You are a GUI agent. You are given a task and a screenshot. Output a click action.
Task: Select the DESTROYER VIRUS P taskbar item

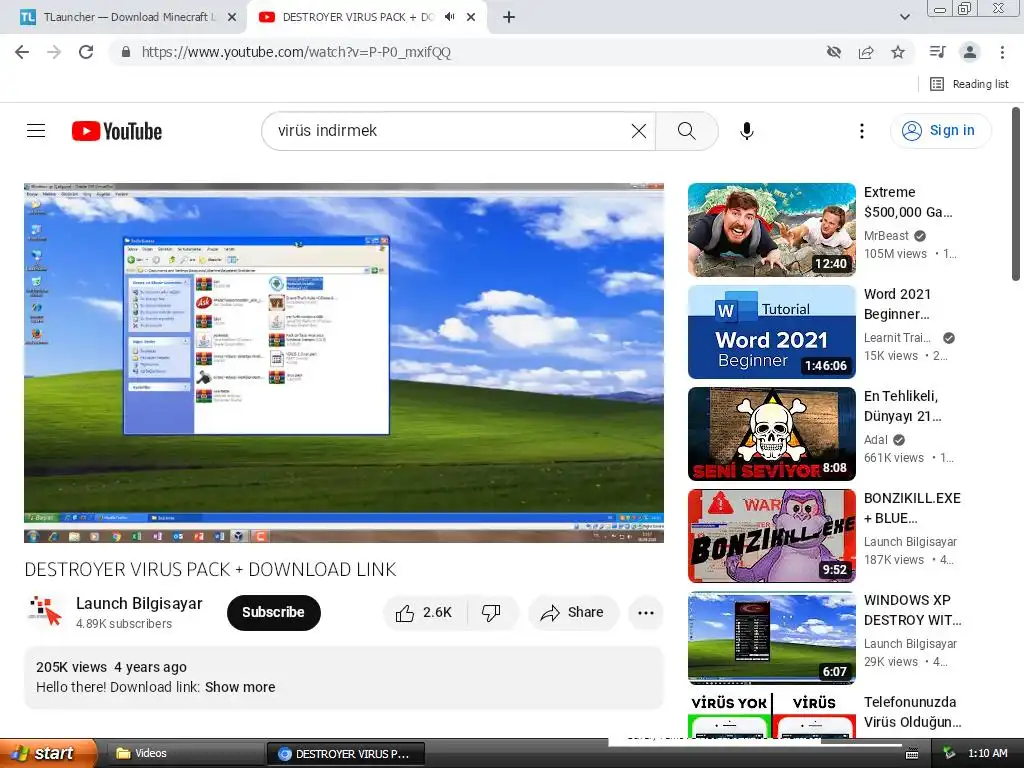(x=346, y=754)
